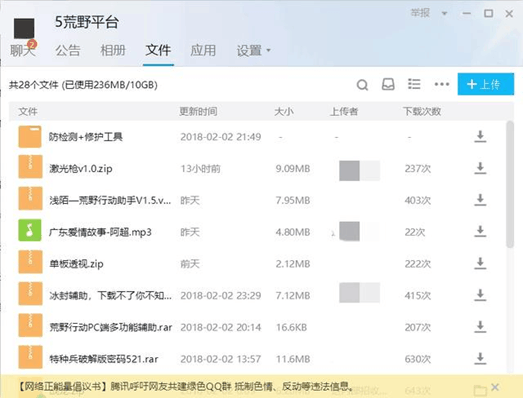
Task: Sort by the 上传者 column header
Action: pos(344,111)
